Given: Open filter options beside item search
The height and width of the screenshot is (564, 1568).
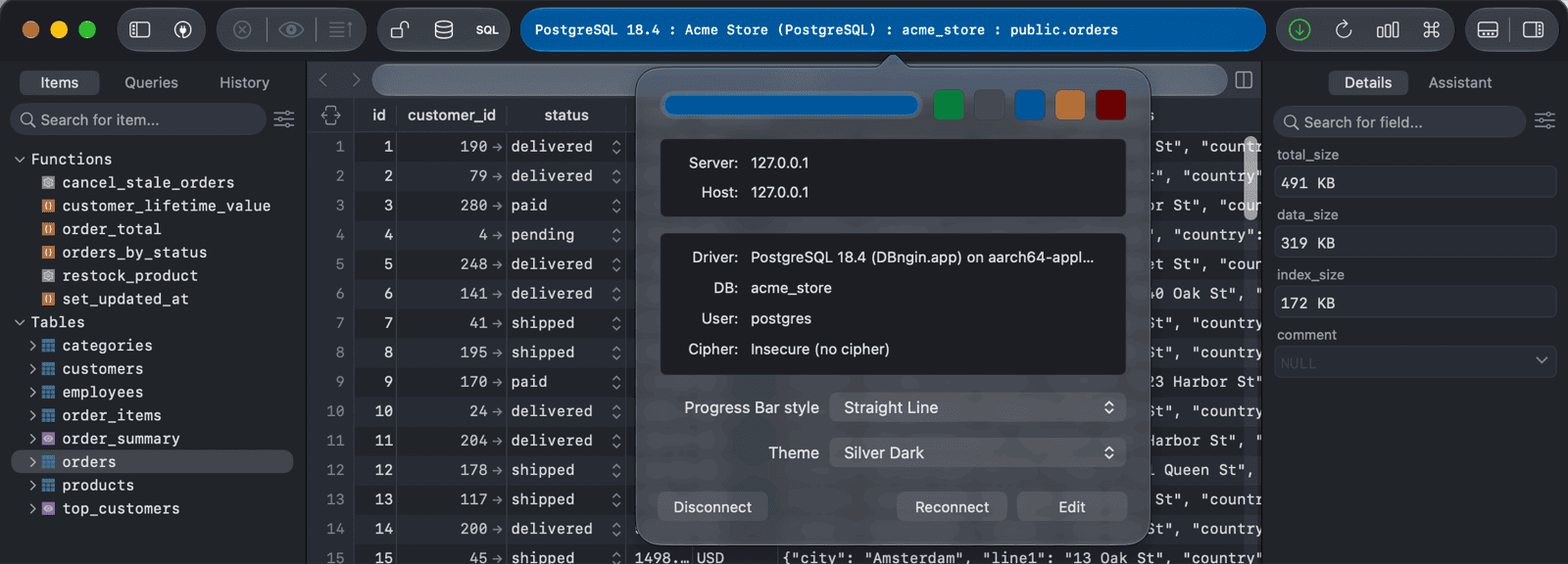Looking at the screenshot, I should (x=284, y=119).
